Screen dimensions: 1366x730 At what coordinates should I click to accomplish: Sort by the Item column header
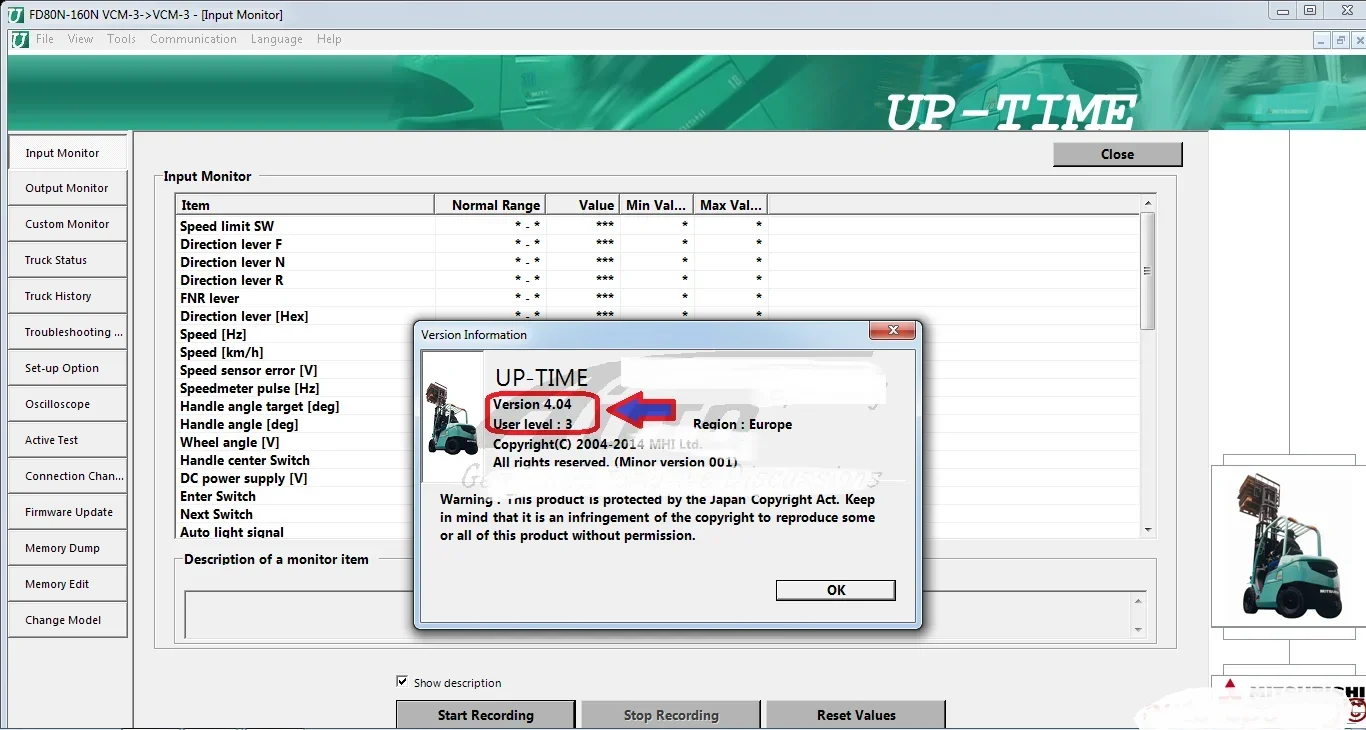[306, 205]
